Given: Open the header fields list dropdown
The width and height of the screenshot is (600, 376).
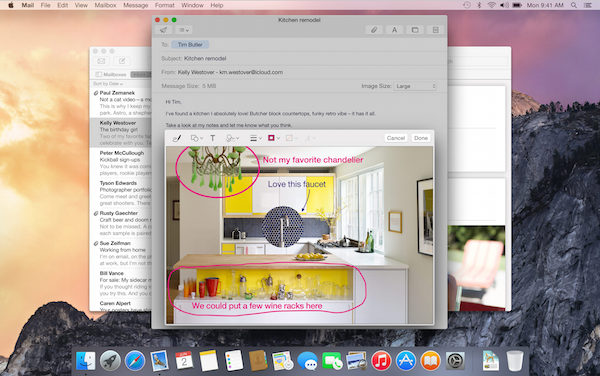Looking at the screenshot, I should click(184, 30).
